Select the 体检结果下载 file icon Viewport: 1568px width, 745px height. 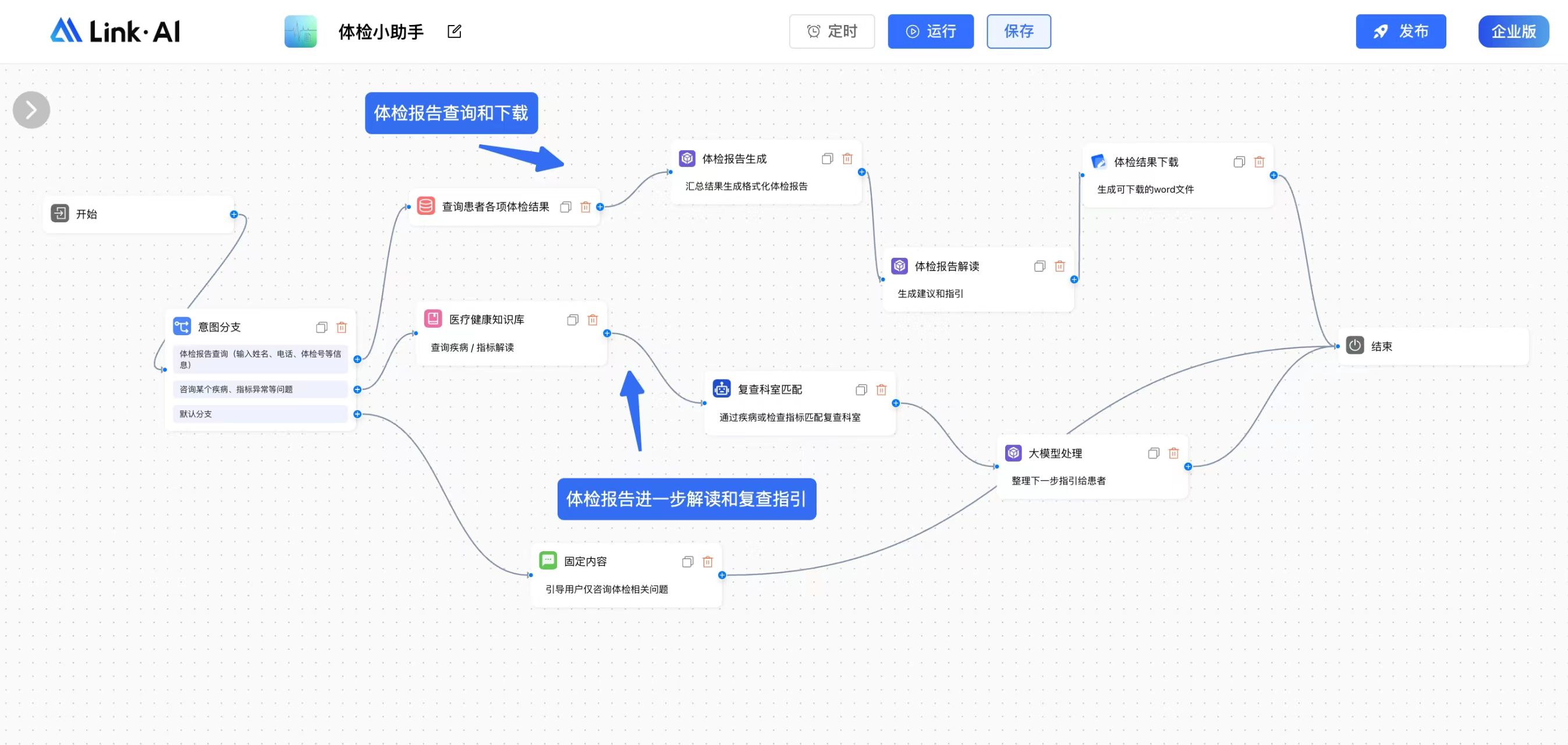coord(1099,161)
